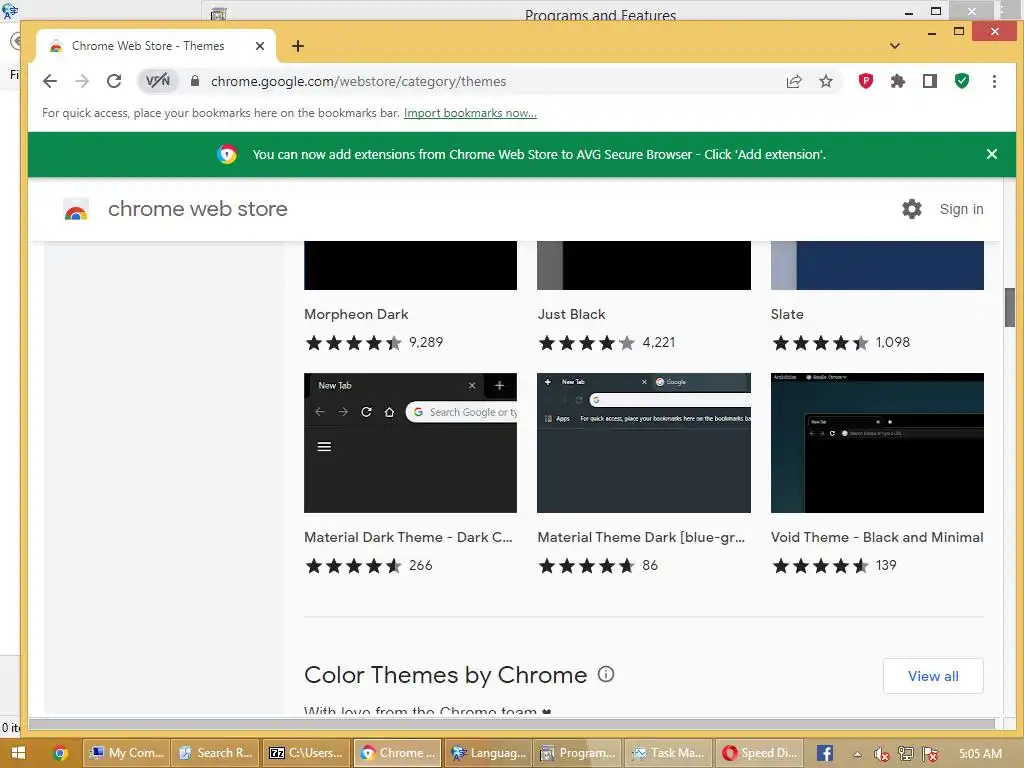1024x768 pixels.
Task: Click the forward navigation arrow
Action: pyautogui.click(x=82, y=81)
